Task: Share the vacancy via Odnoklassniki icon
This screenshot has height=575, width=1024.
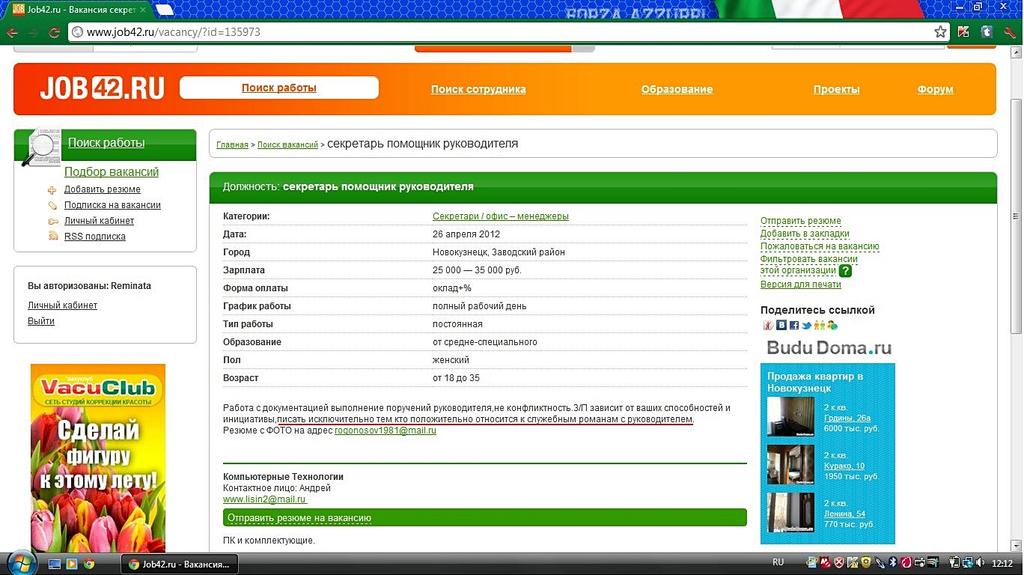Action: click(x=819, y=325)
